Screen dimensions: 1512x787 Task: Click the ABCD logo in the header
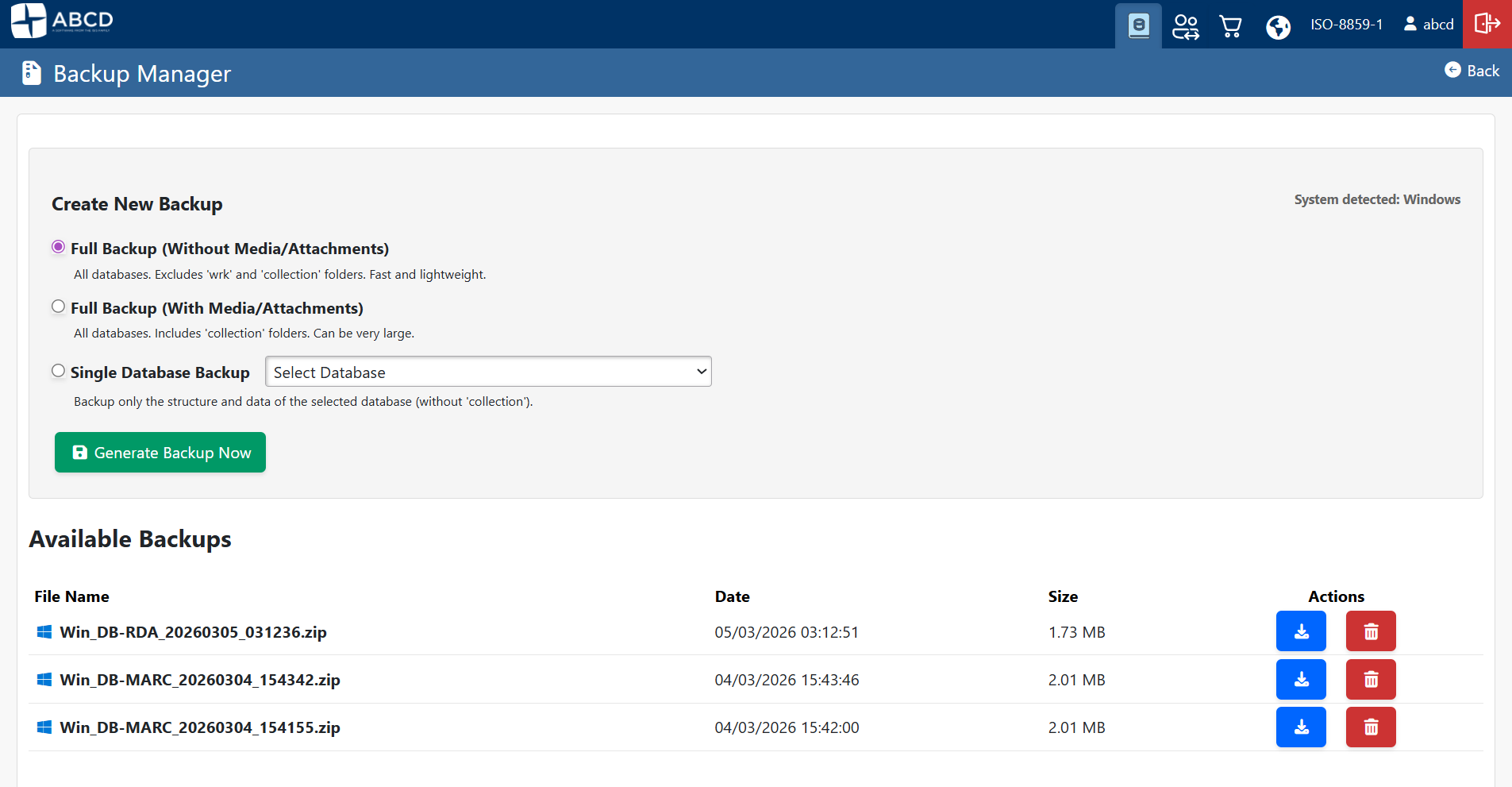click(x=60, y=21)
